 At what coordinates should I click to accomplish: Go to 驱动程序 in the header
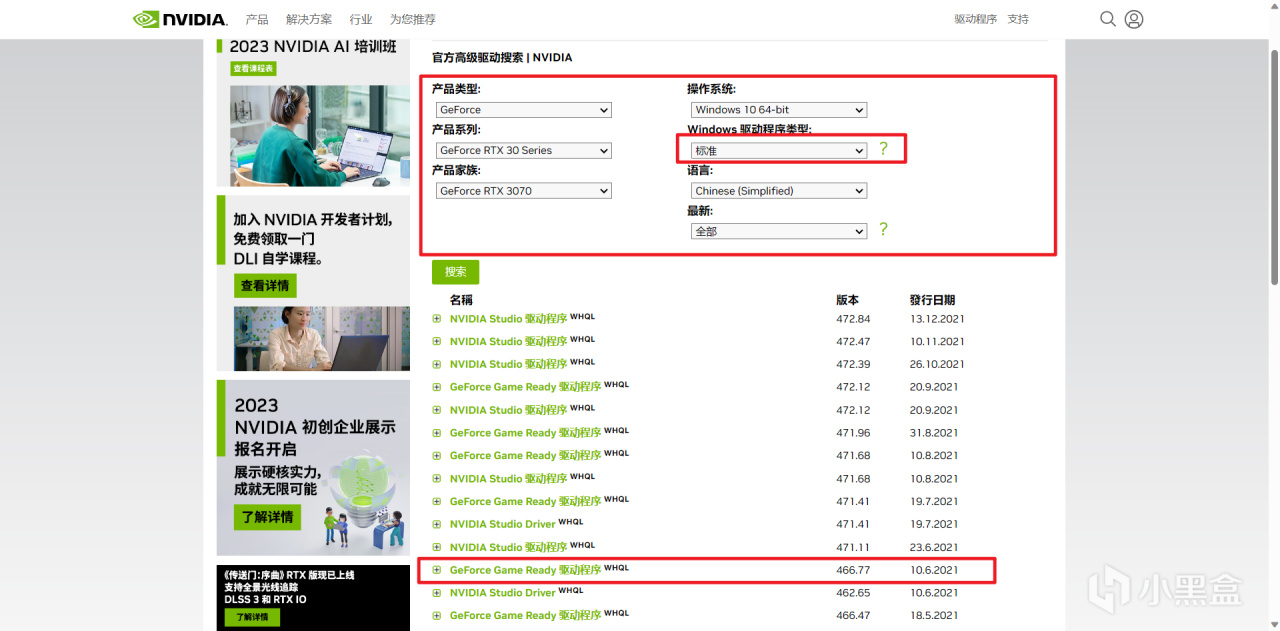(976, 19)
